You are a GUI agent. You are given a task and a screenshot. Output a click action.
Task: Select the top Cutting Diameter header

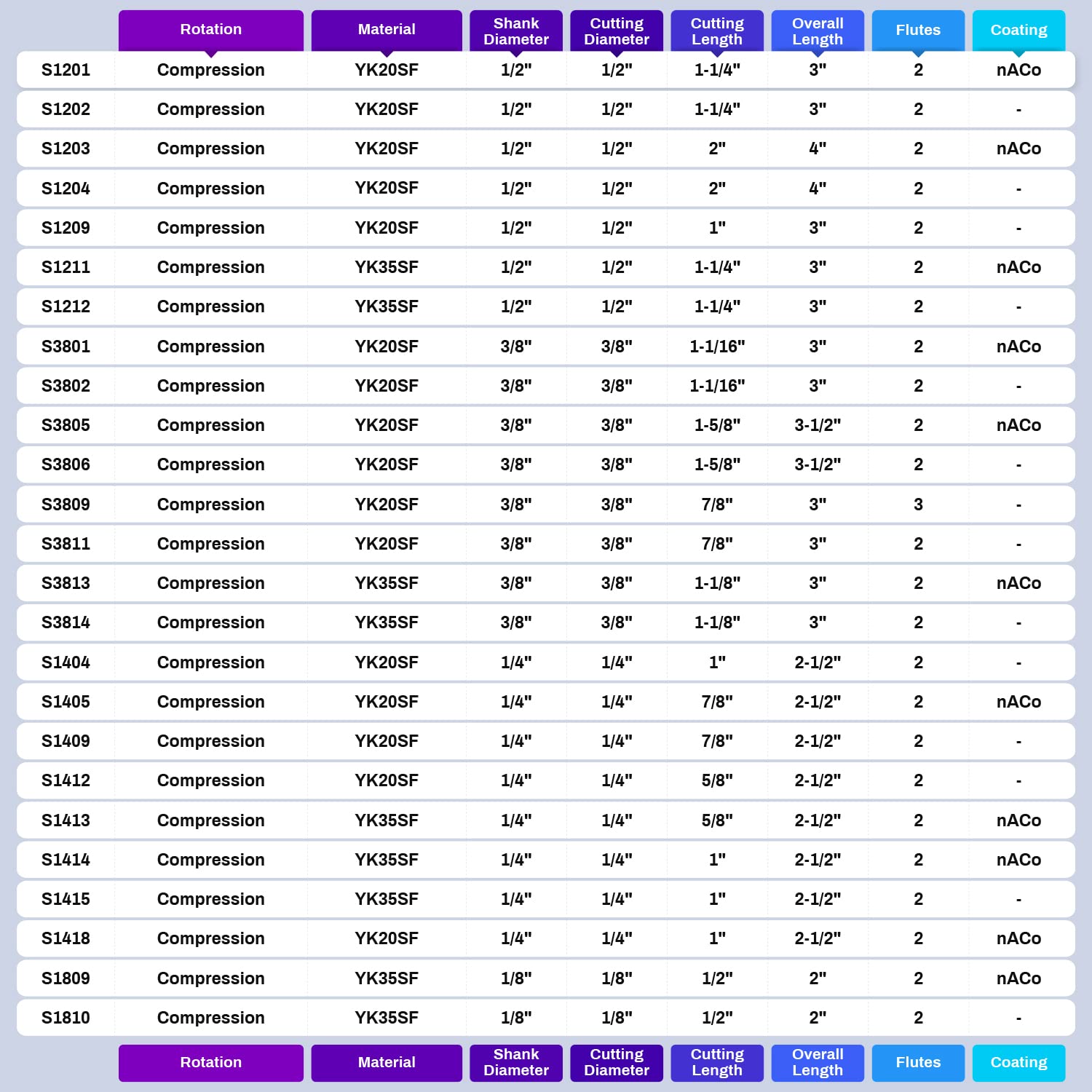[x=617, y=30]
